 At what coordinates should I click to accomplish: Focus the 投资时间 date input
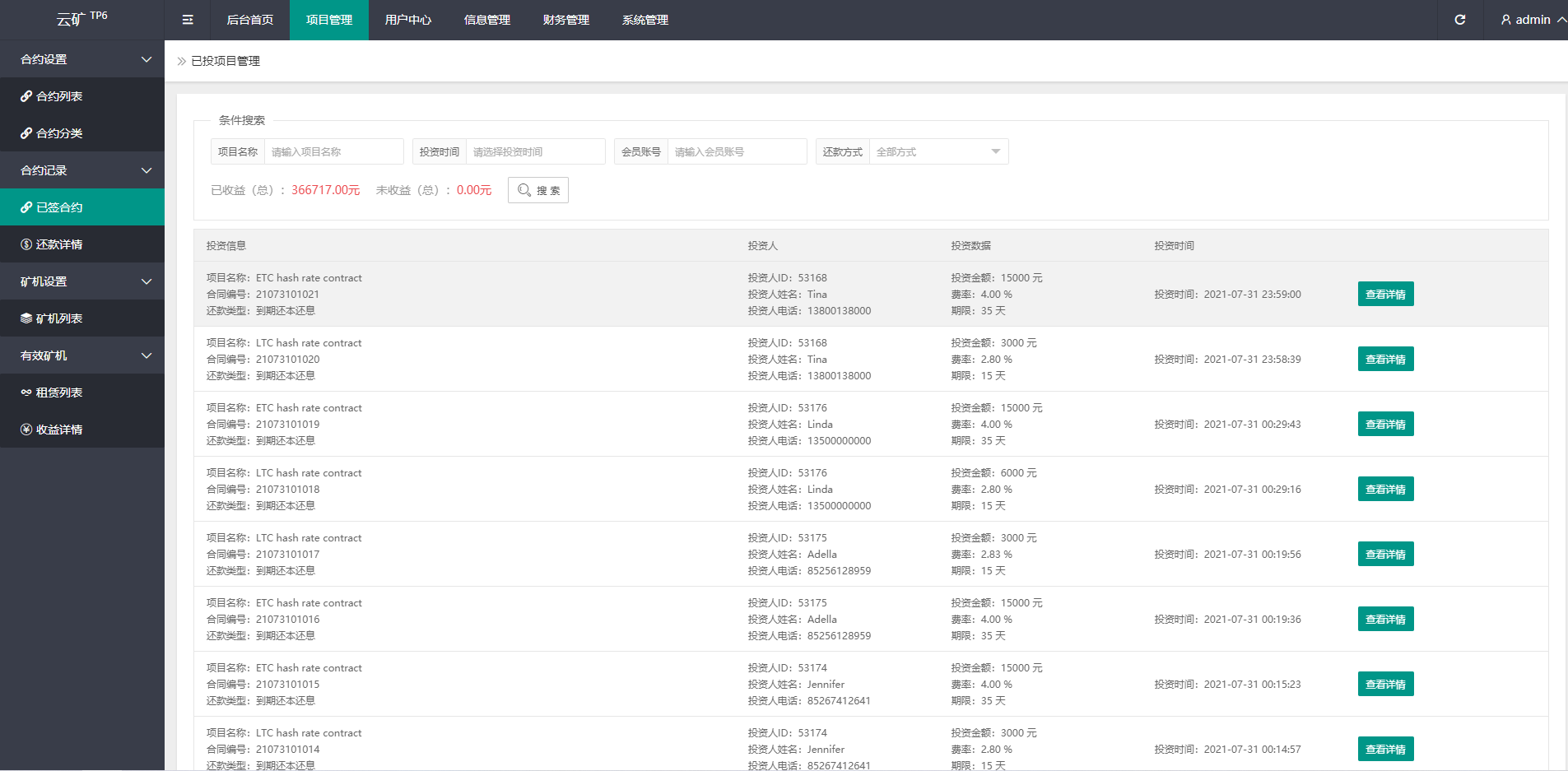click(x=536, y=151)
